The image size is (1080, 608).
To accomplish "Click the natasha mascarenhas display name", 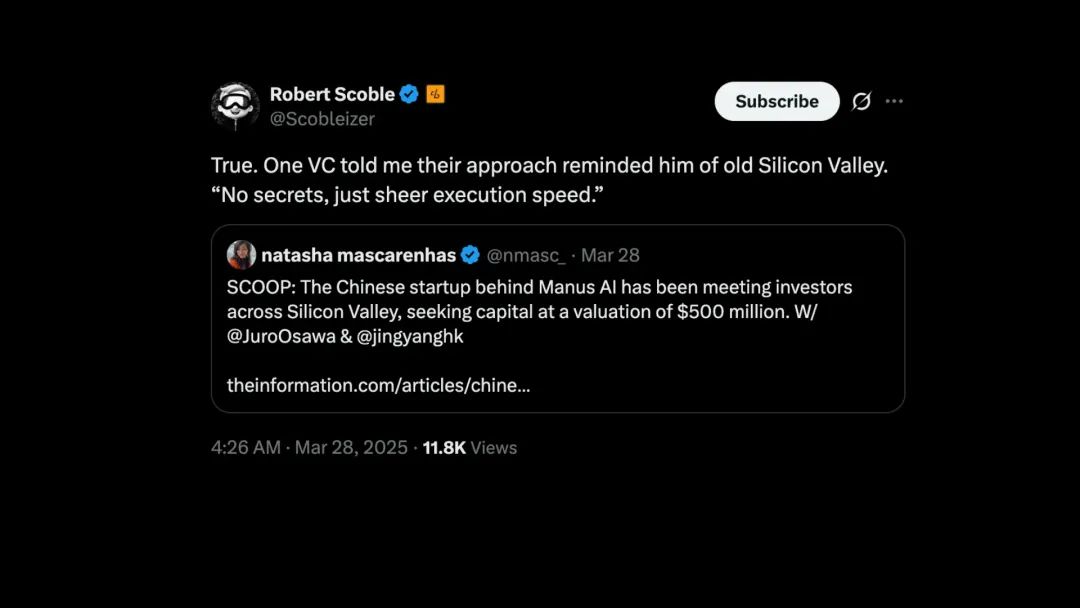I will (358, 255).
